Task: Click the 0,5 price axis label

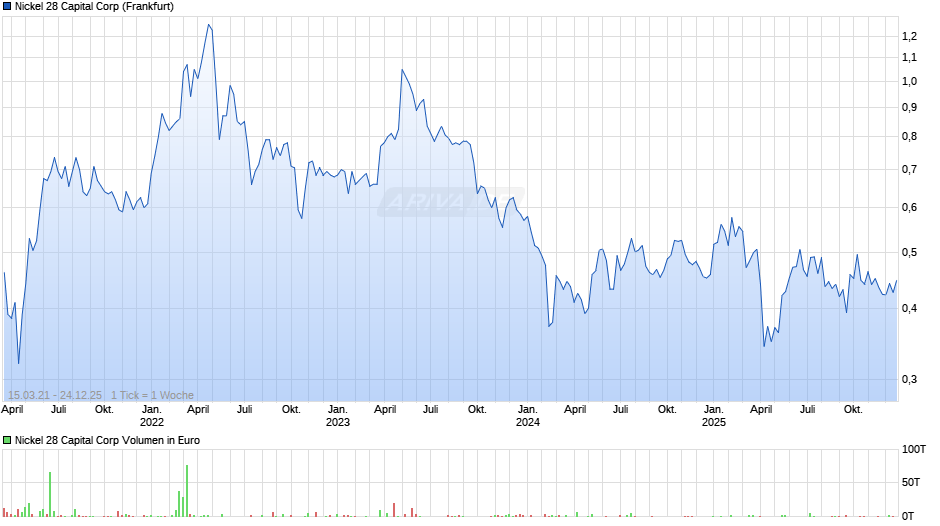Action: (909, 253)
